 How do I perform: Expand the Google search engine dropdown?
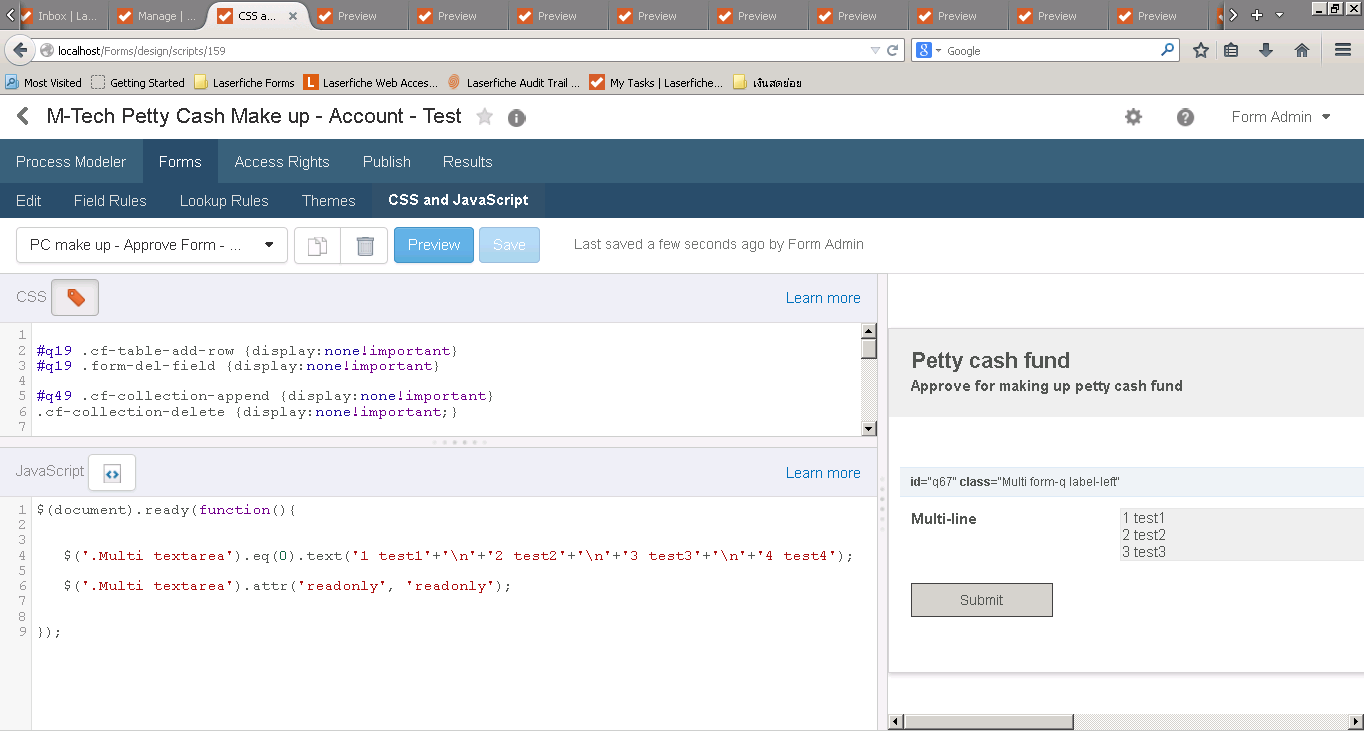(x=929, y=50)
